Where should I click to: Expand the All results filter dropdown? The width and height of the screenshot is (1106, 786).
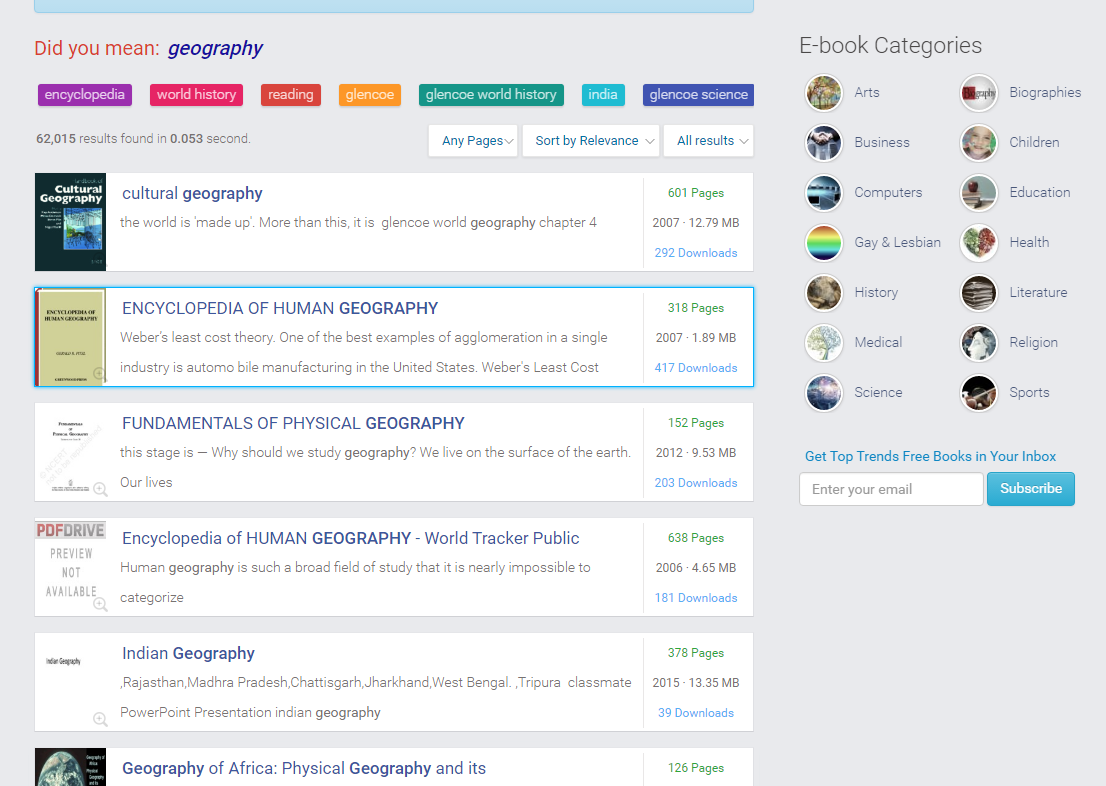[x=711, y=140]
